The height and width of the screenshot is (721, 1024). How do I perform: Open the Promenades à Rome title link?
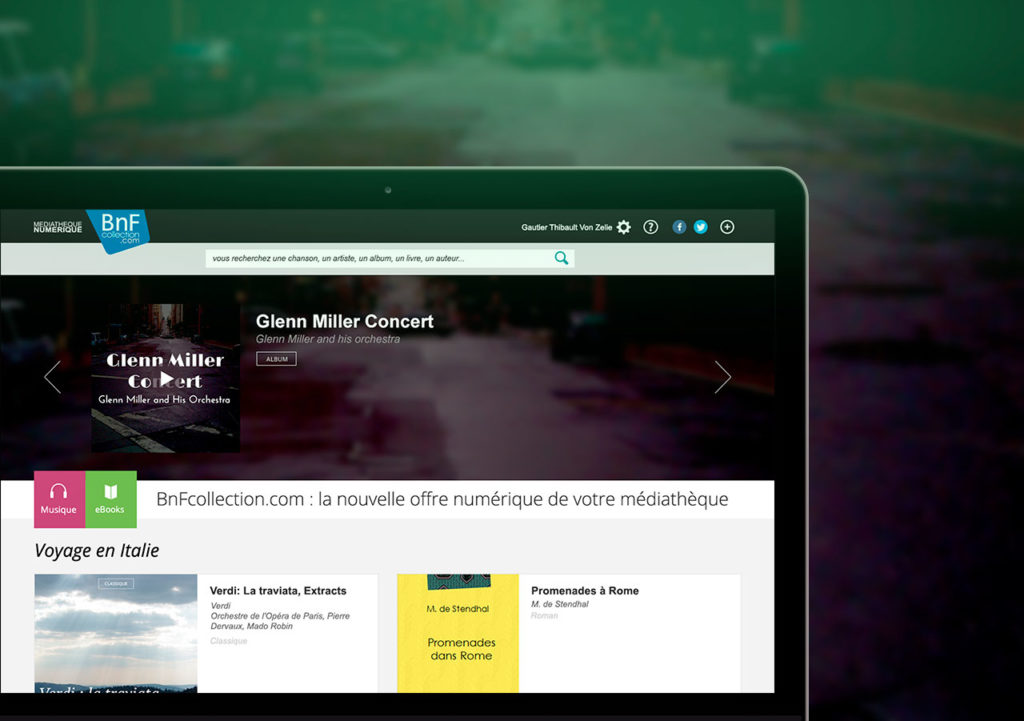[x=584, y=591]
